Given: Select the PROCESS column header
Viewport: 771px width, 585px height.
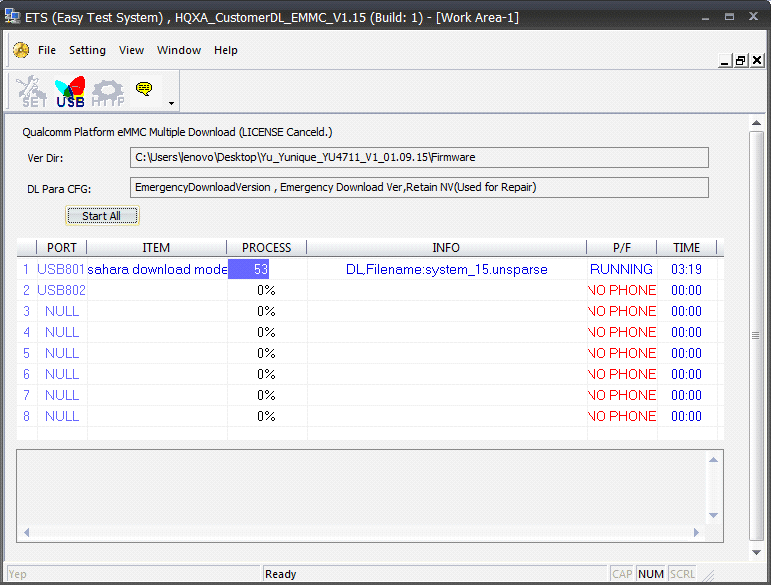Looking at the screenshot, I should pyautogui.click(x=267, y=247).
